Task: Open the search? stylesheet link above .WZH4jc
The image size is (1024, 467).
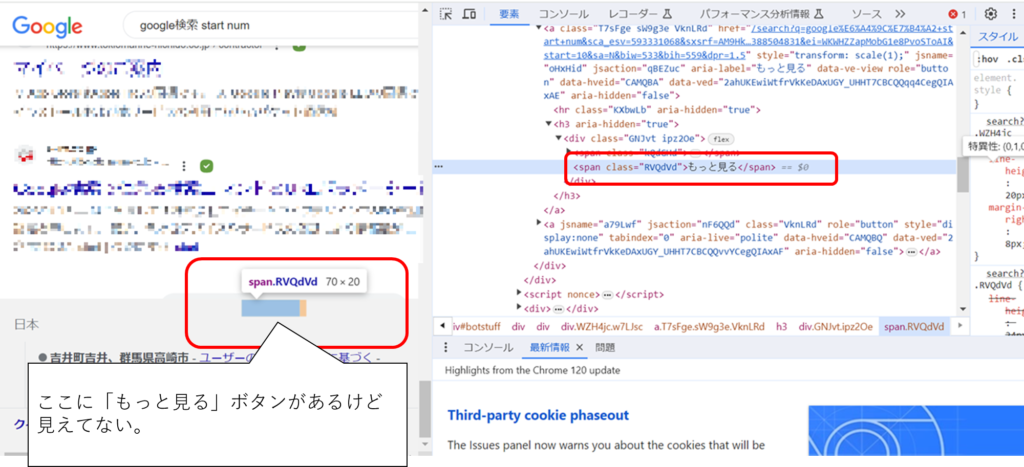Action: (x=1003, y=121)
